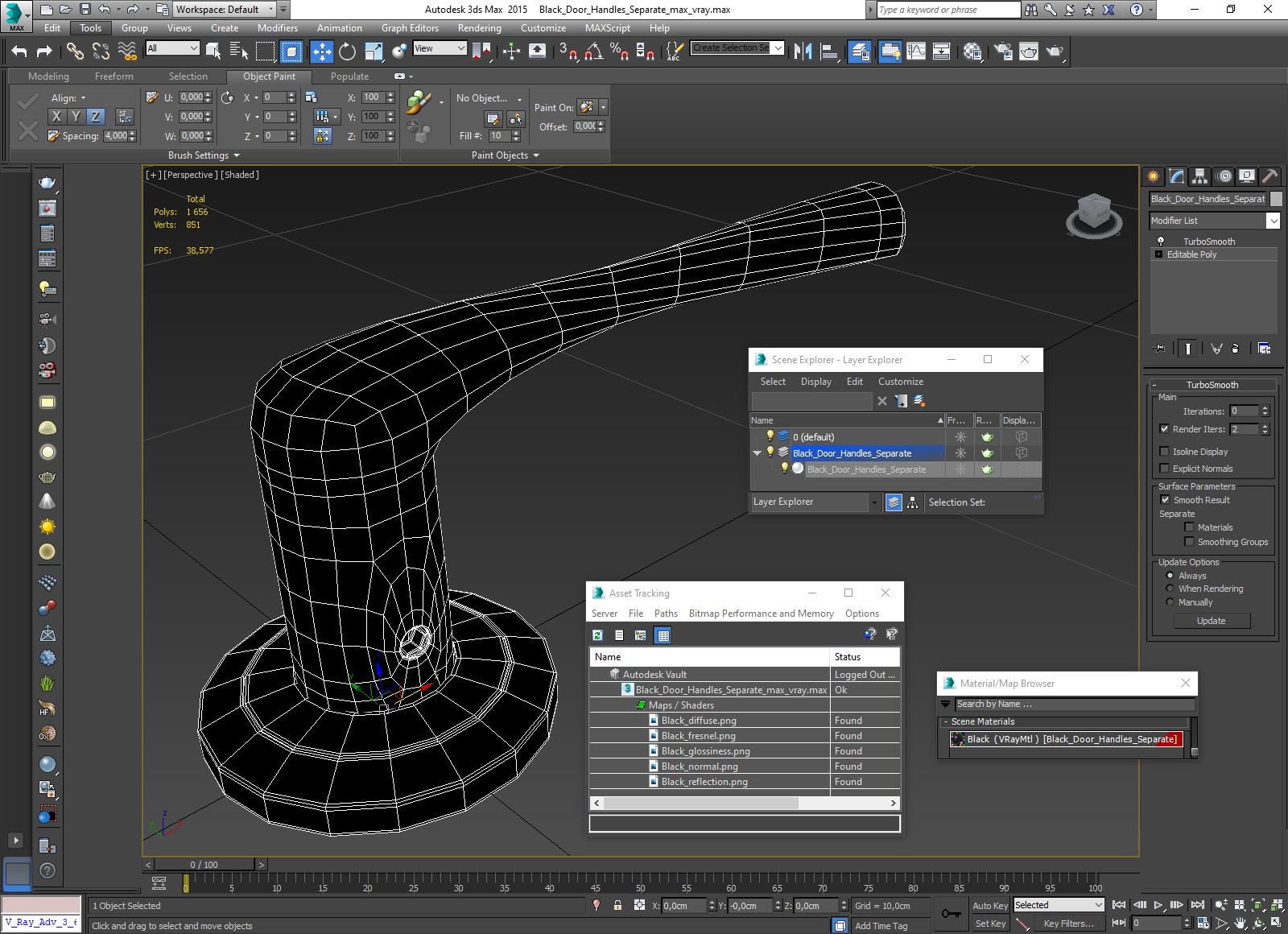
Task: Toggle the Angle Snap button
Action: [593, 52]
